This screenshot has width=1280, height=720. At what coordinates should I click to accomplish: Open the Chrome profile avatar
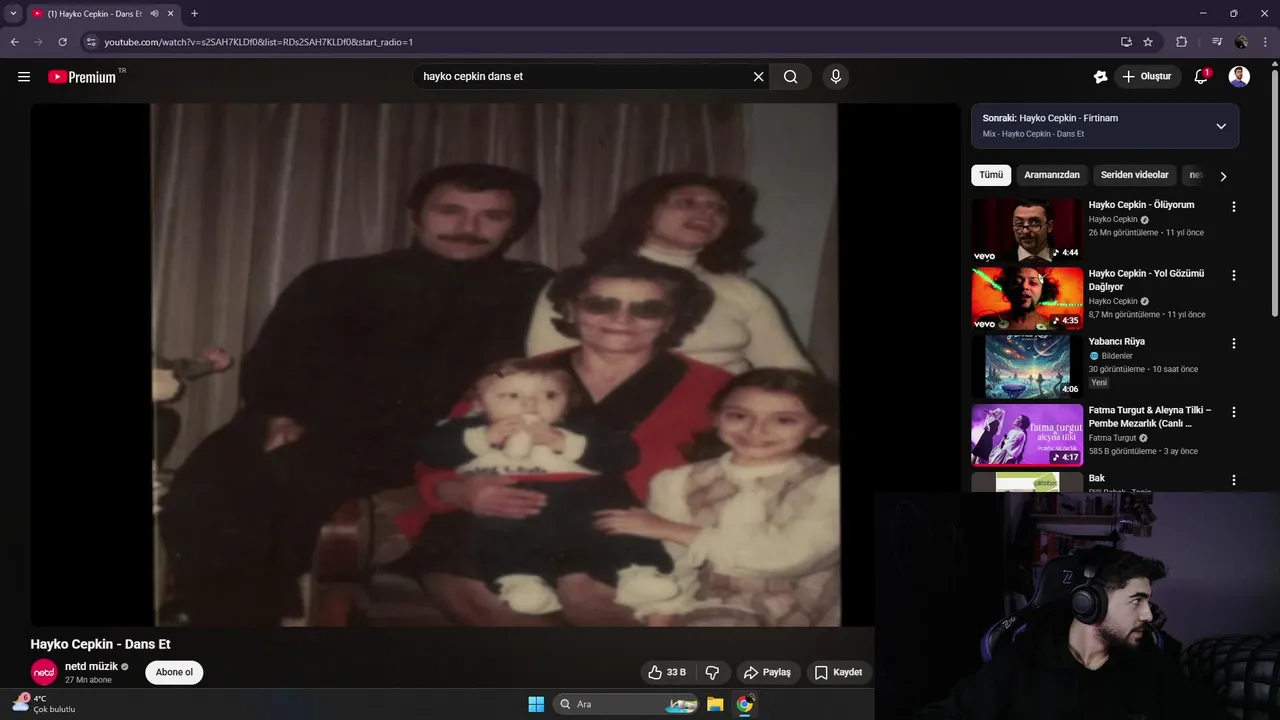1241,42
